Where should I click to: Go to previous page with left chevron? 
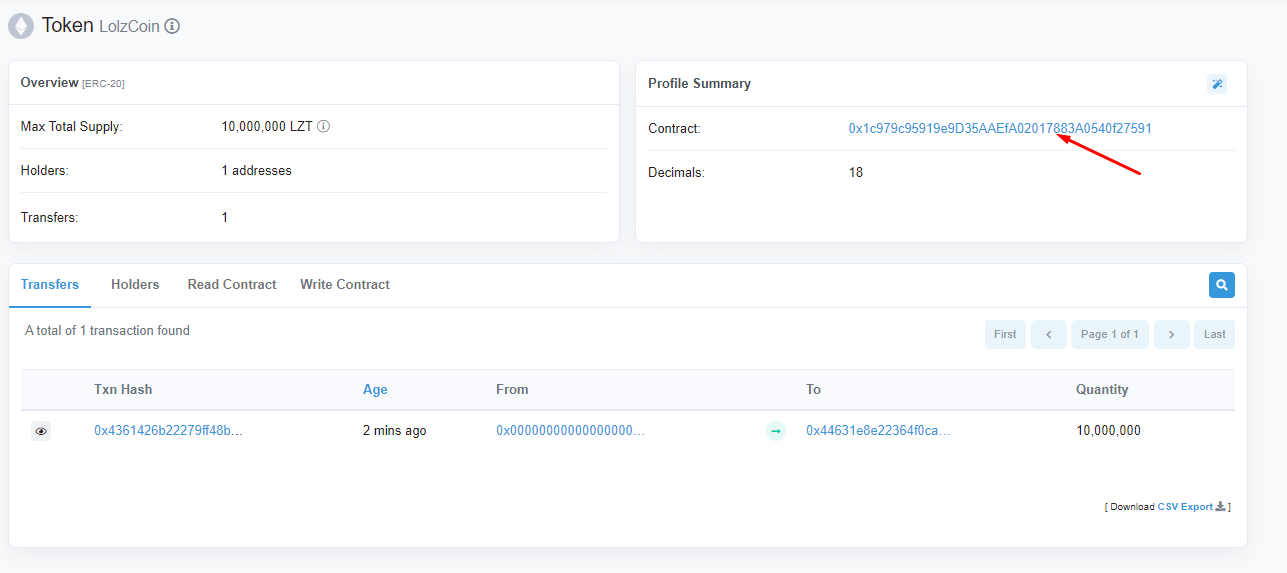(1049, 334)
